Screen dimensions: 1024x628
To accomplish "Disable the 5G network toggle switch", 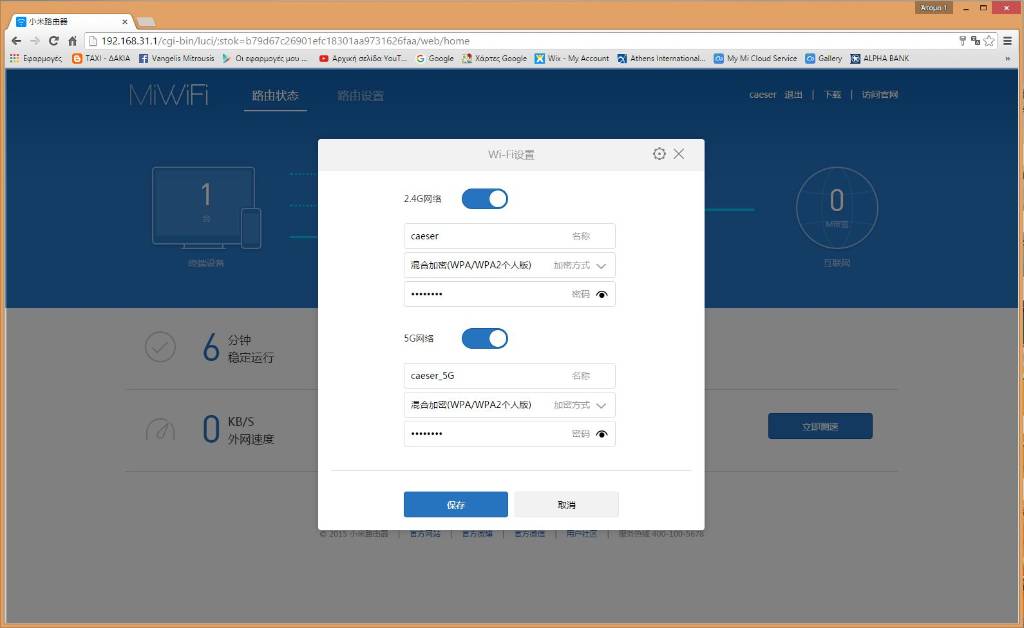I will point(485,339).
